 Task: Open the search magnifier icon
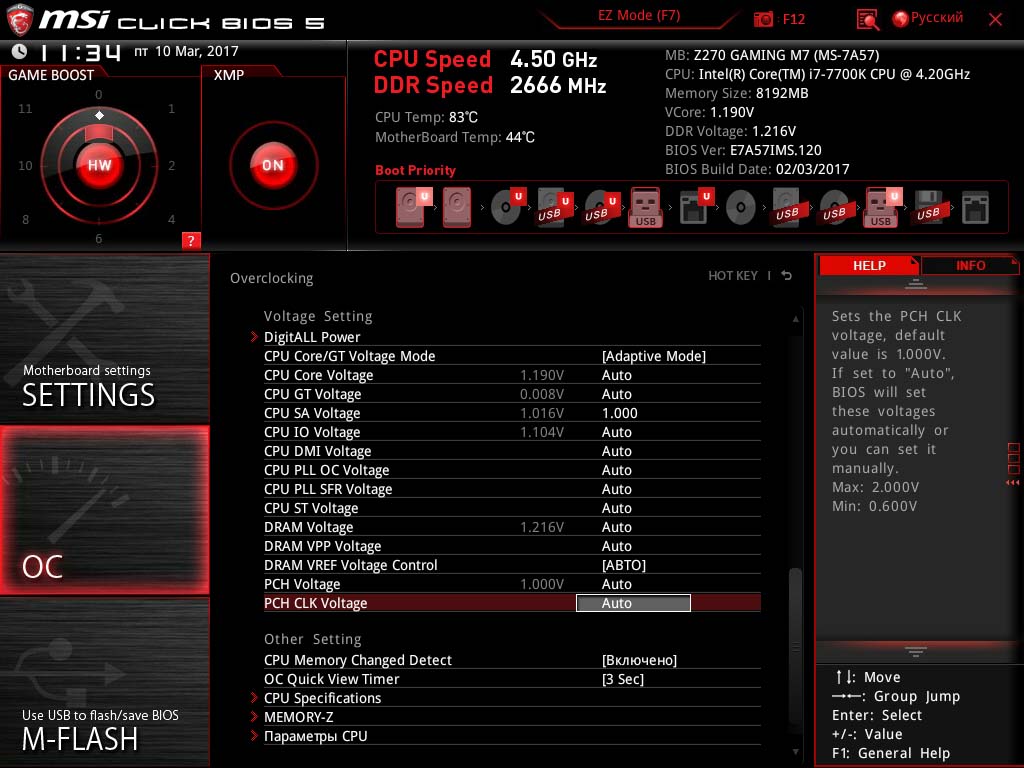click(867, 20)
